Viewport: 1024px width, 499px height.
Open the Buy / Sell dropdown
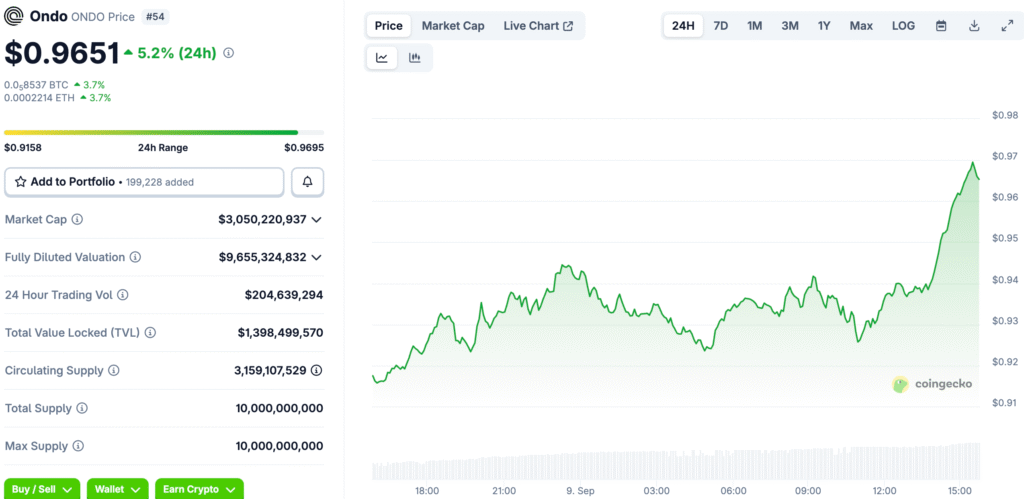pos(42,489)
